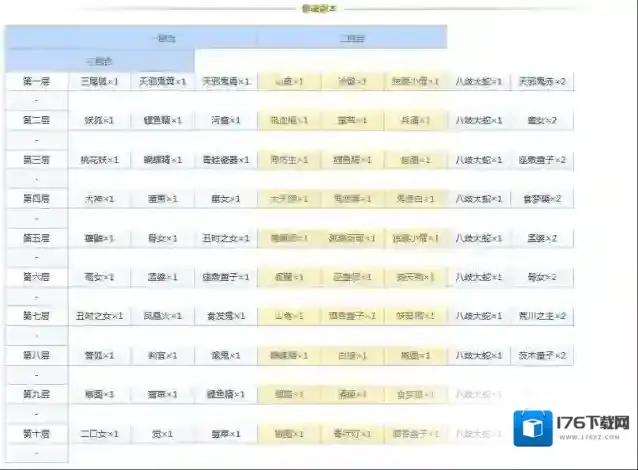Select the 白狼×1 cell
638x470 pixels.
[x=352, y=355]
